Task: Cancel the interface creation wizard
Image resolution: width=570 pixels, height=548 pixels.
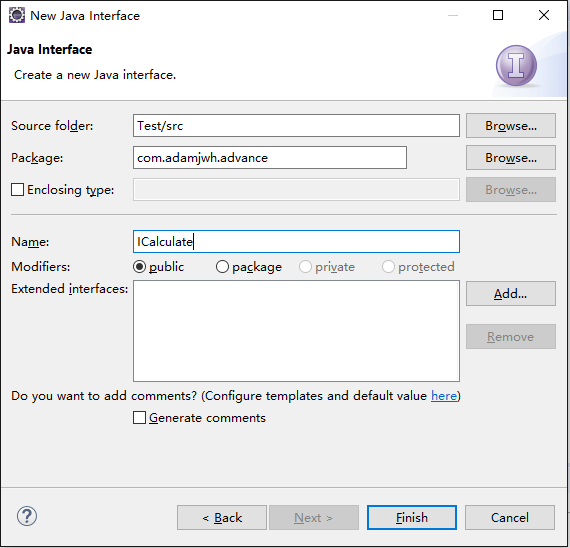Action: point(510,517)
